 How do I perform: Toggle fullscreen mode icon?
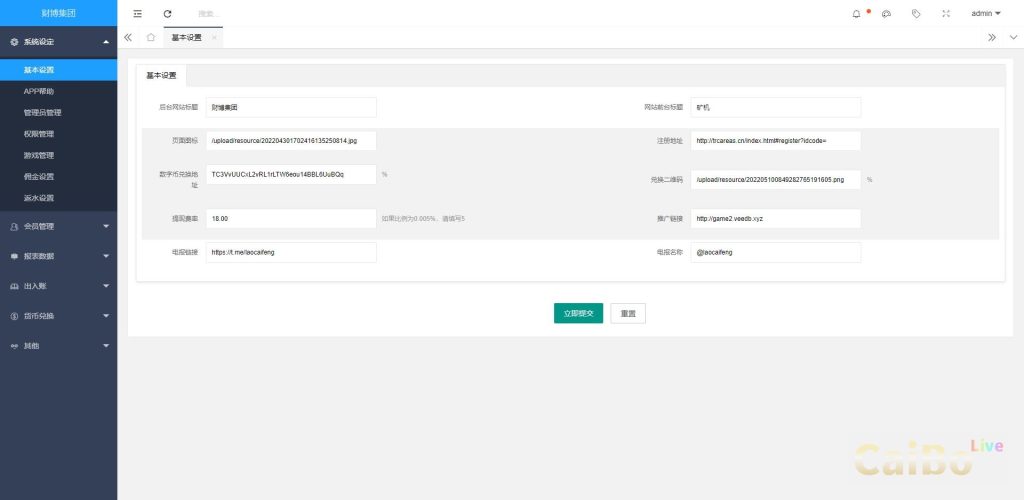946,14
